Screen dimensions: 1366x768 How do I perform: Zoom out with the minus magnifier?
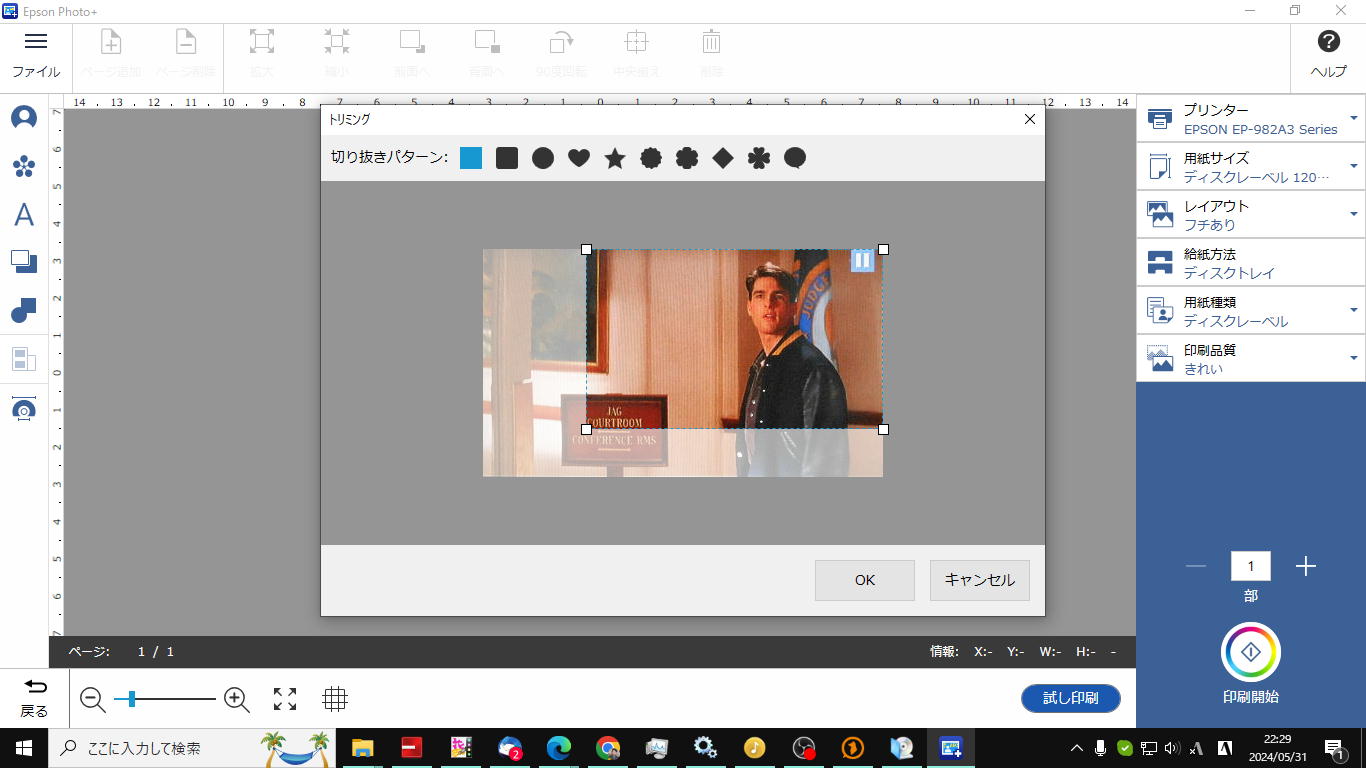[x=93, y=699]
